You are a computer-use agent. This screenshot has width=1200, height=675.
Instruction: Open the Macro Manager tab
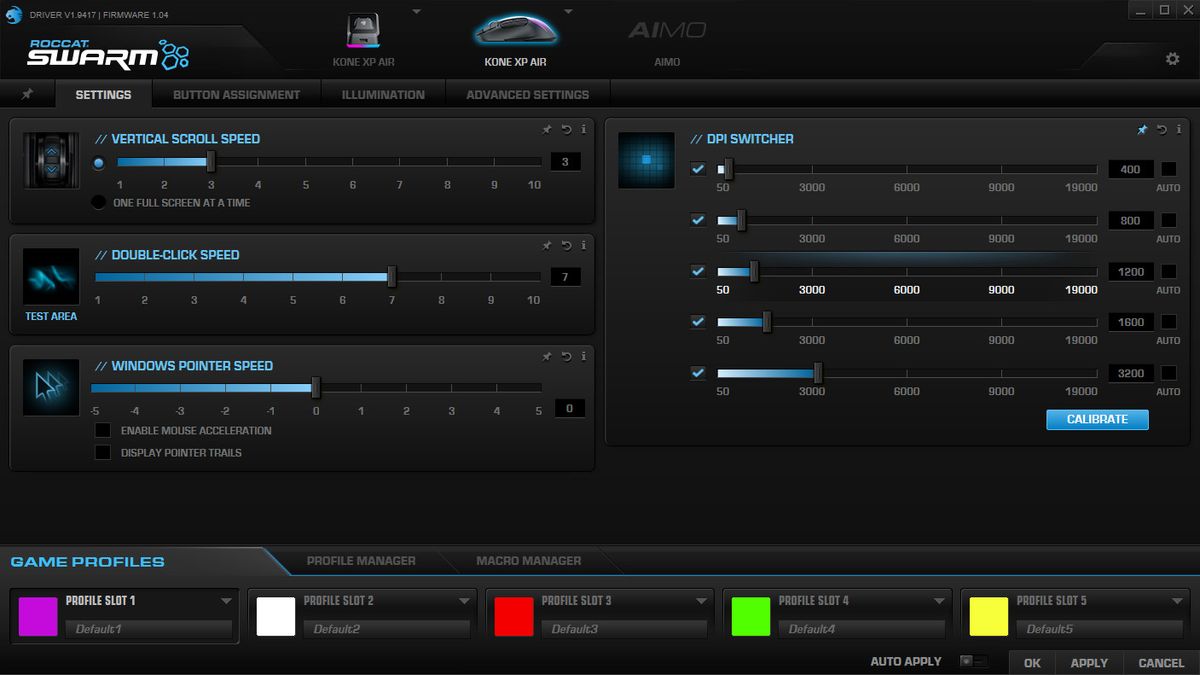point(528,561)
